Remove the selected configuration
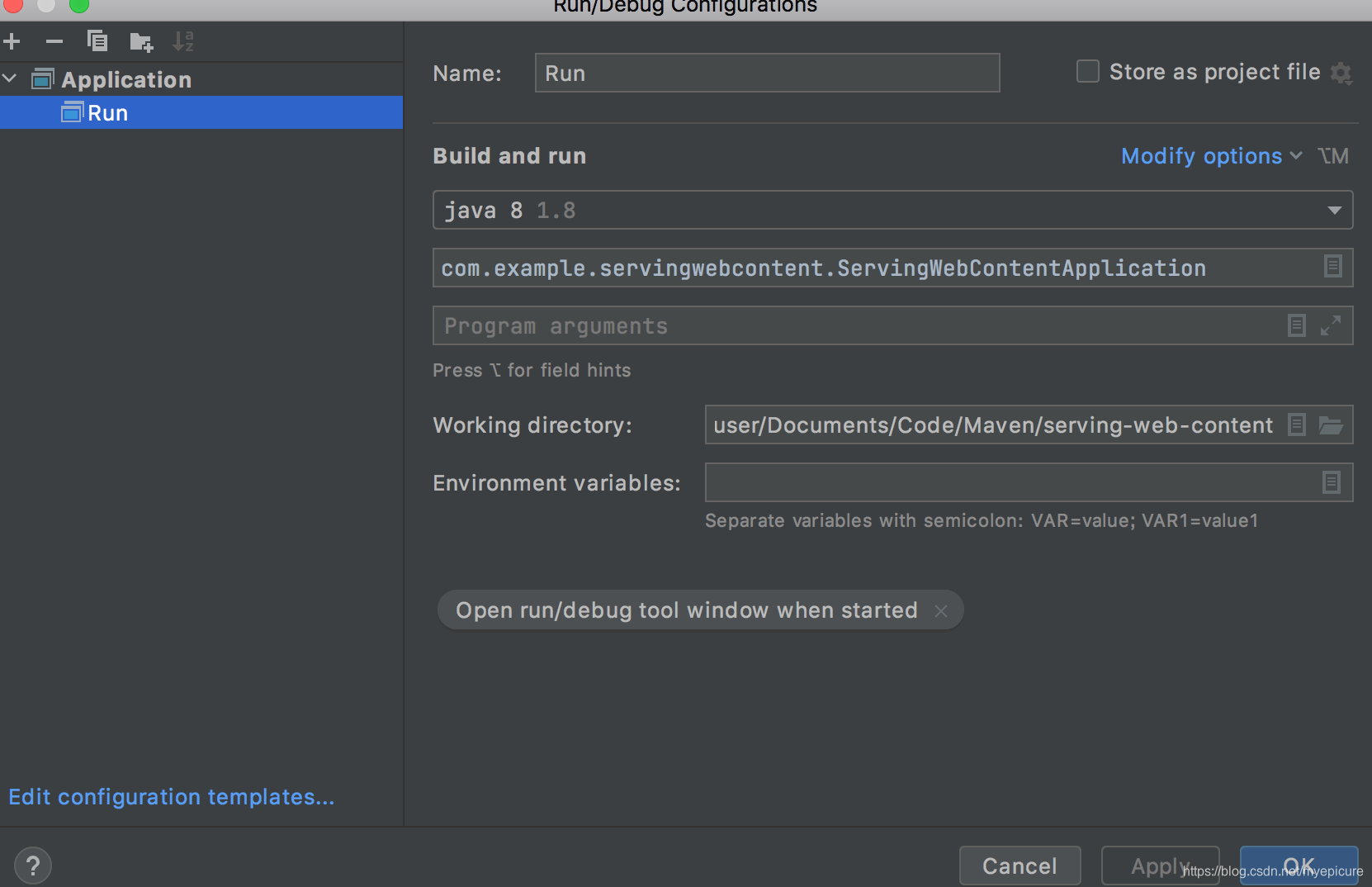 (54, 40)
